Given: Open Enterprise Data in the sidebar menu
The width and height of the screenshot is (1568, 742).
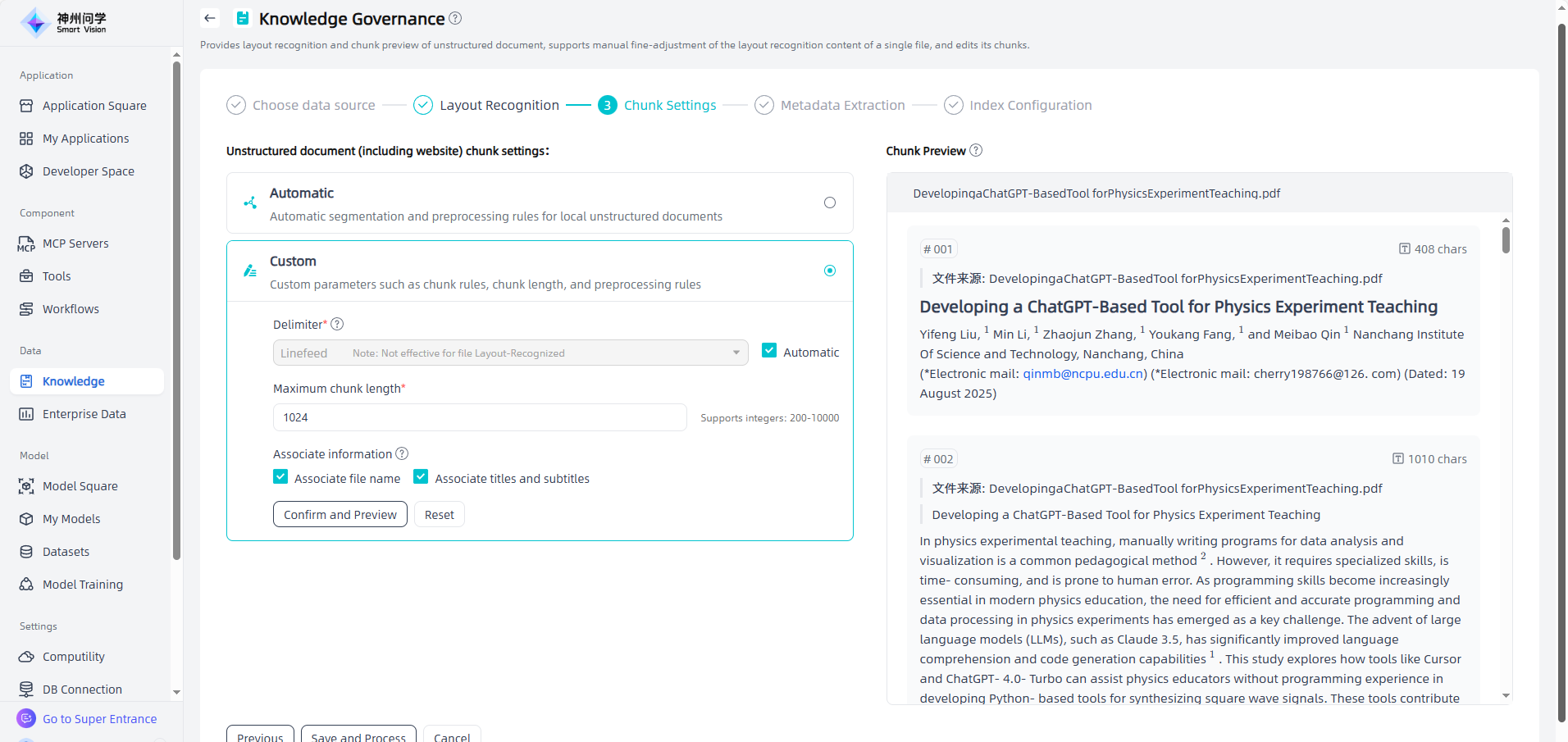Looking at the screenshot, I should coord(84,414).
